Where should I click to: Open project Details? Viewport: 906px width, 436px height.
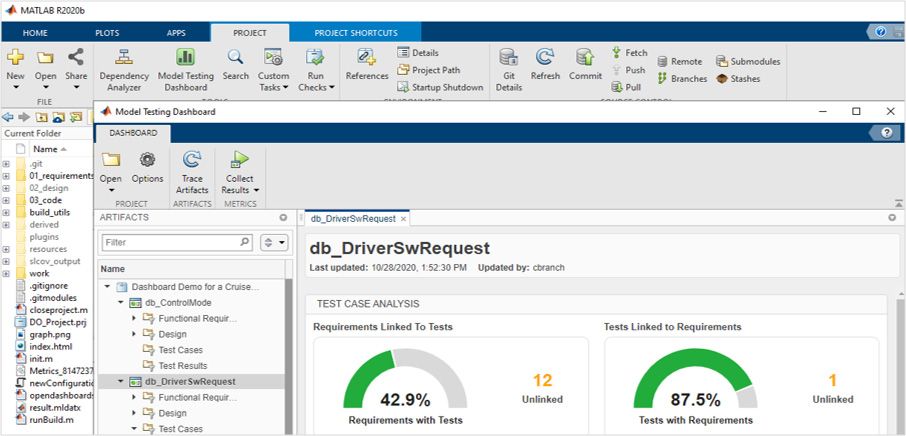click(418, 53)
